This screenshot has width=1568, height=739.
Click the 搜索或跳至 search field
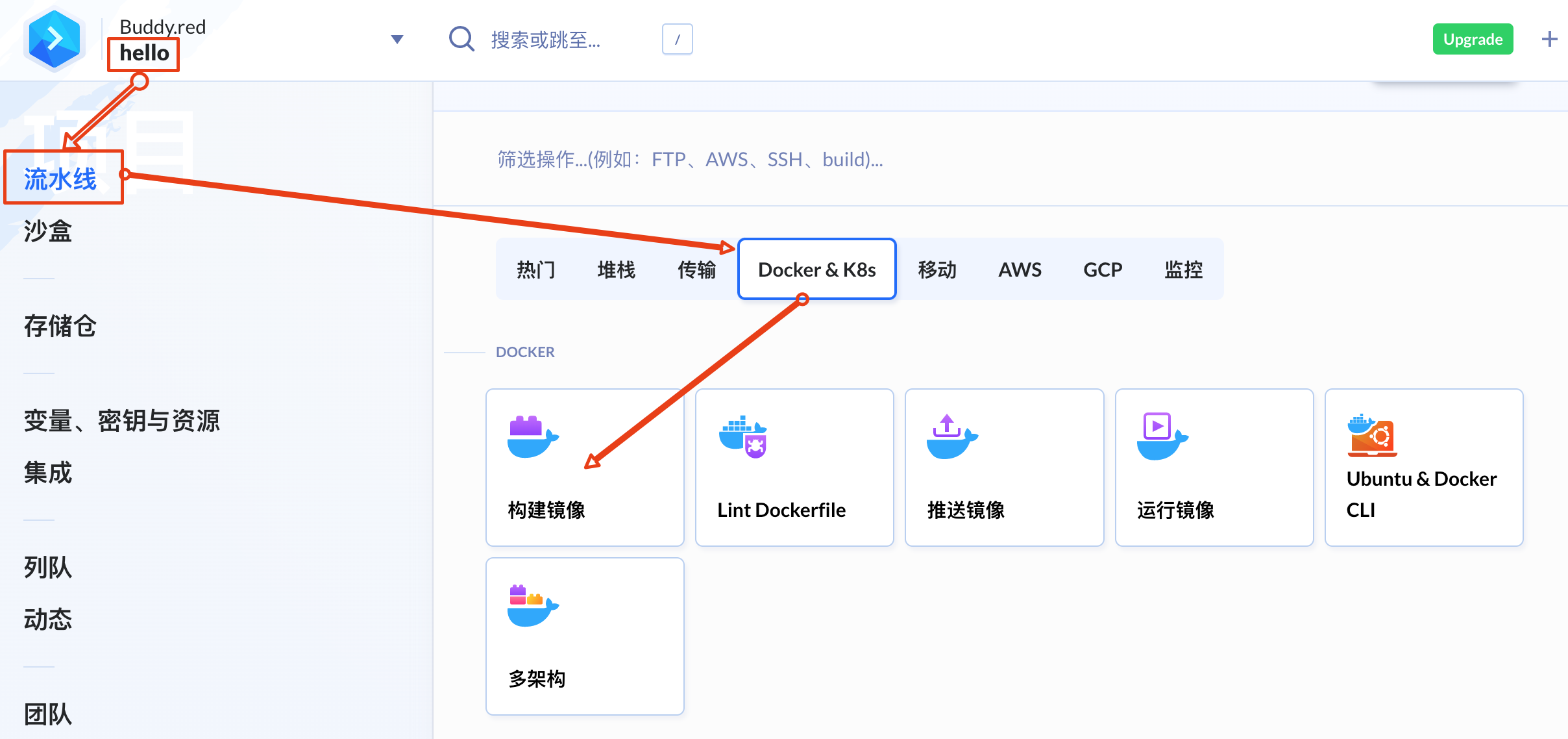point(545,40)
